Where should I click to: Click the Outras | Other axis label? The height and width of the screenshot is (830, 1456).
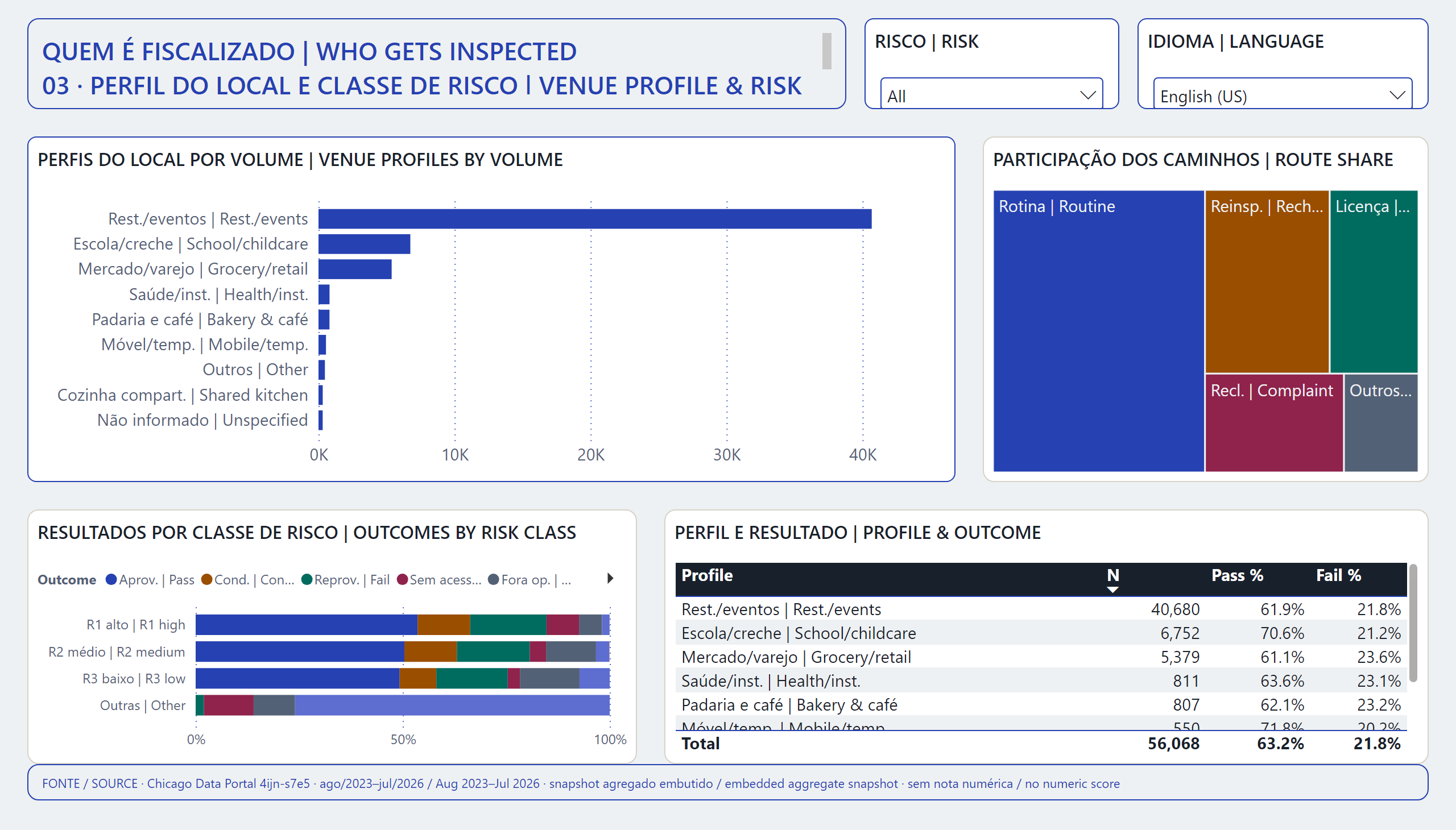point(143,705)
